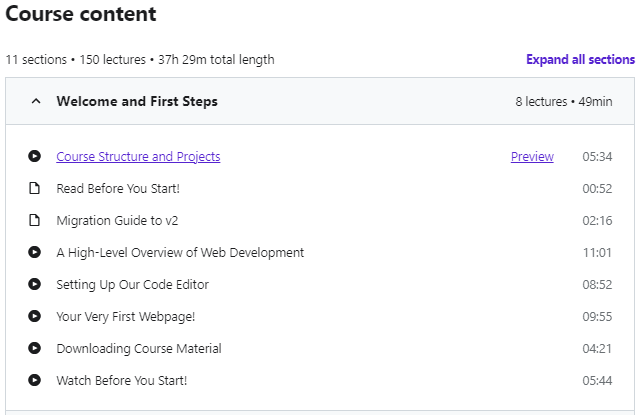
Task: Click play icon beside High-Level Overview of Web Development
Action: [x=35, y=252]
